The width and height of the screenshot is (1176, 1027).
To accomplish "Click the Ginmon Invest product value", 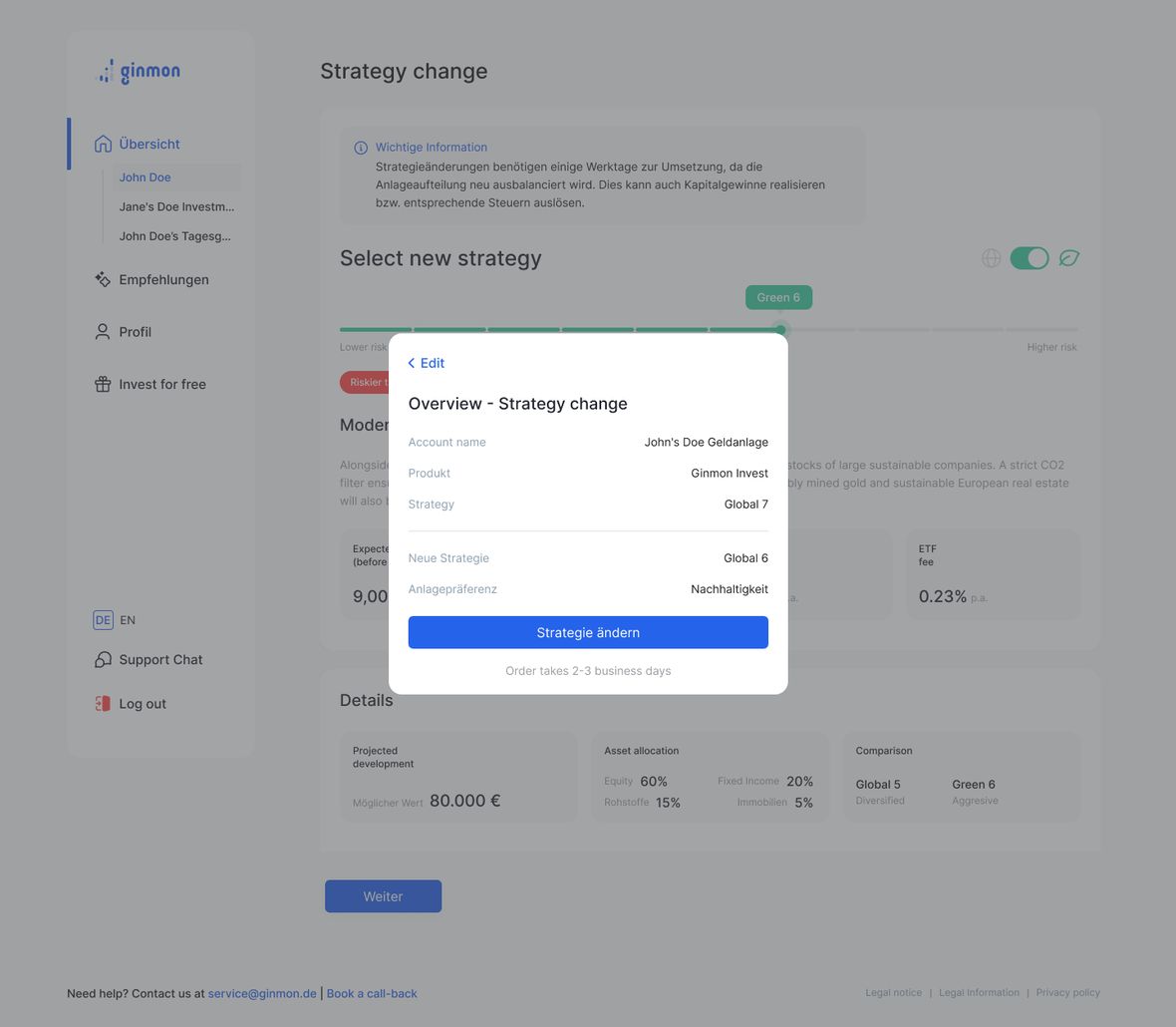I will pyautogui.click(x=729, y=474).
